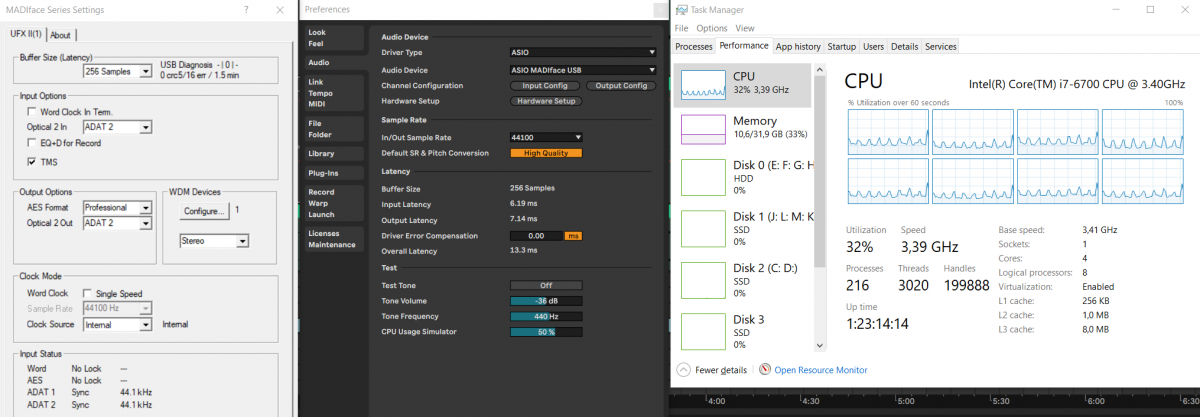Click the Fewer details link
The height and width of the screenshot is (417, 1200).
click(719, 370)
